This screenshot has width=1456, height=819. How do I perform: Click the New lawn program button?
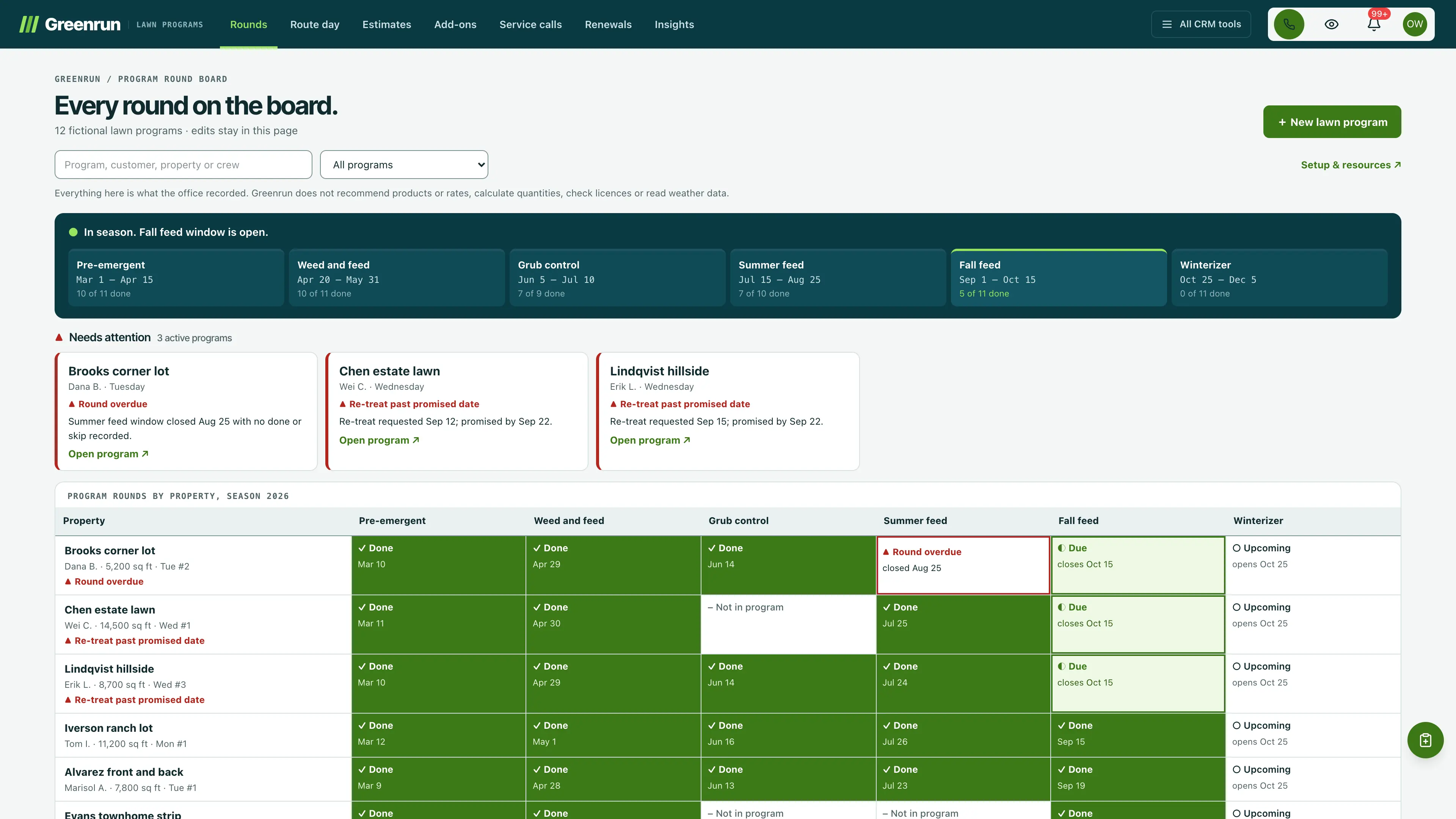1332,122
